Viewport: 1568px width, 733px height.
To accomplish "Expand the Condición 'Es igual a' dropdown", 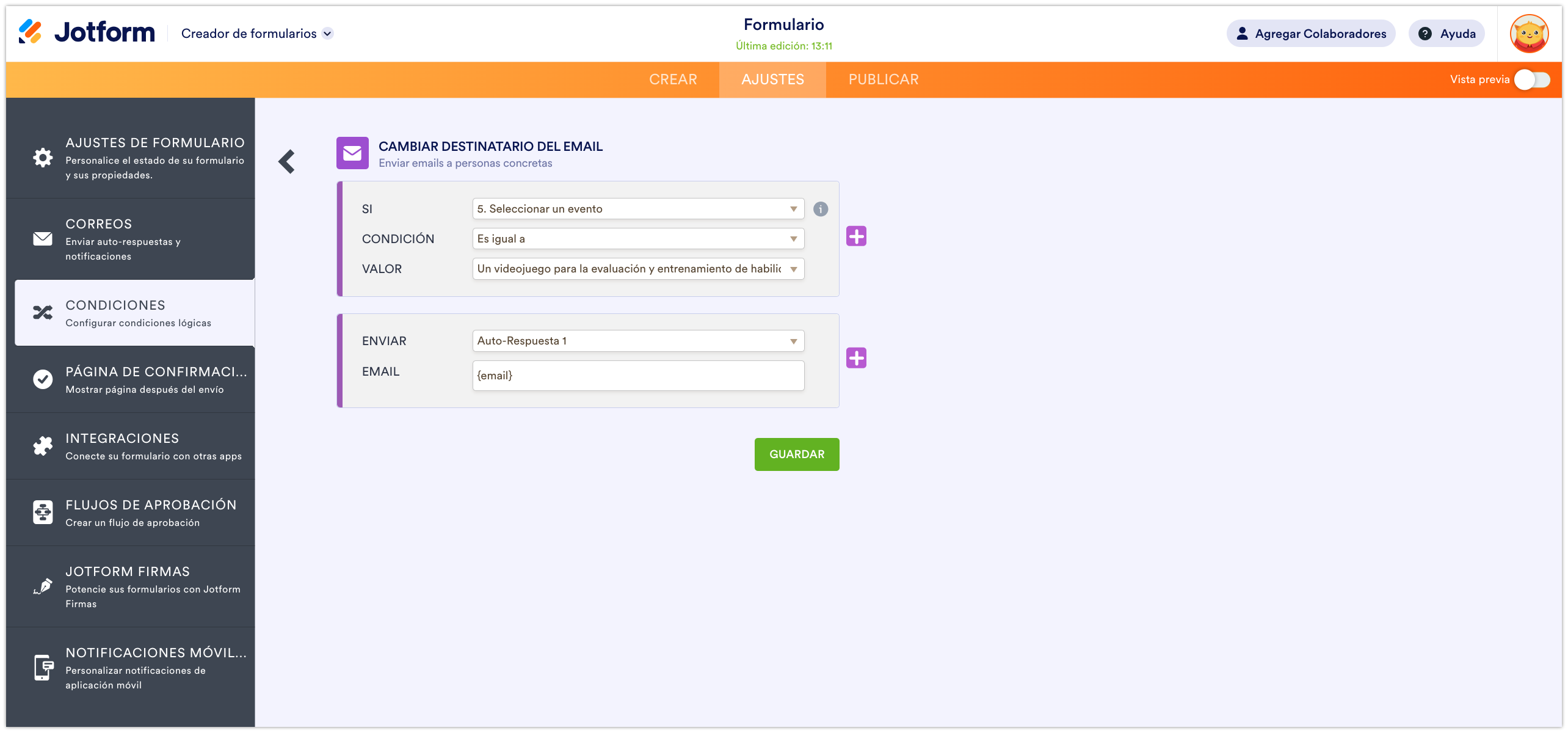I will click(637, 239).
